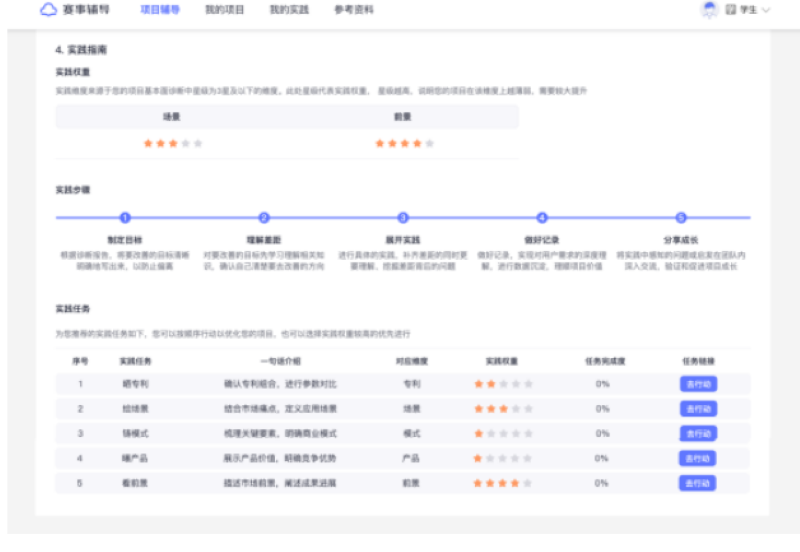The image size is (800, 552).
Task: Click the star rating in 前景 task row
Action: point(503,483)
